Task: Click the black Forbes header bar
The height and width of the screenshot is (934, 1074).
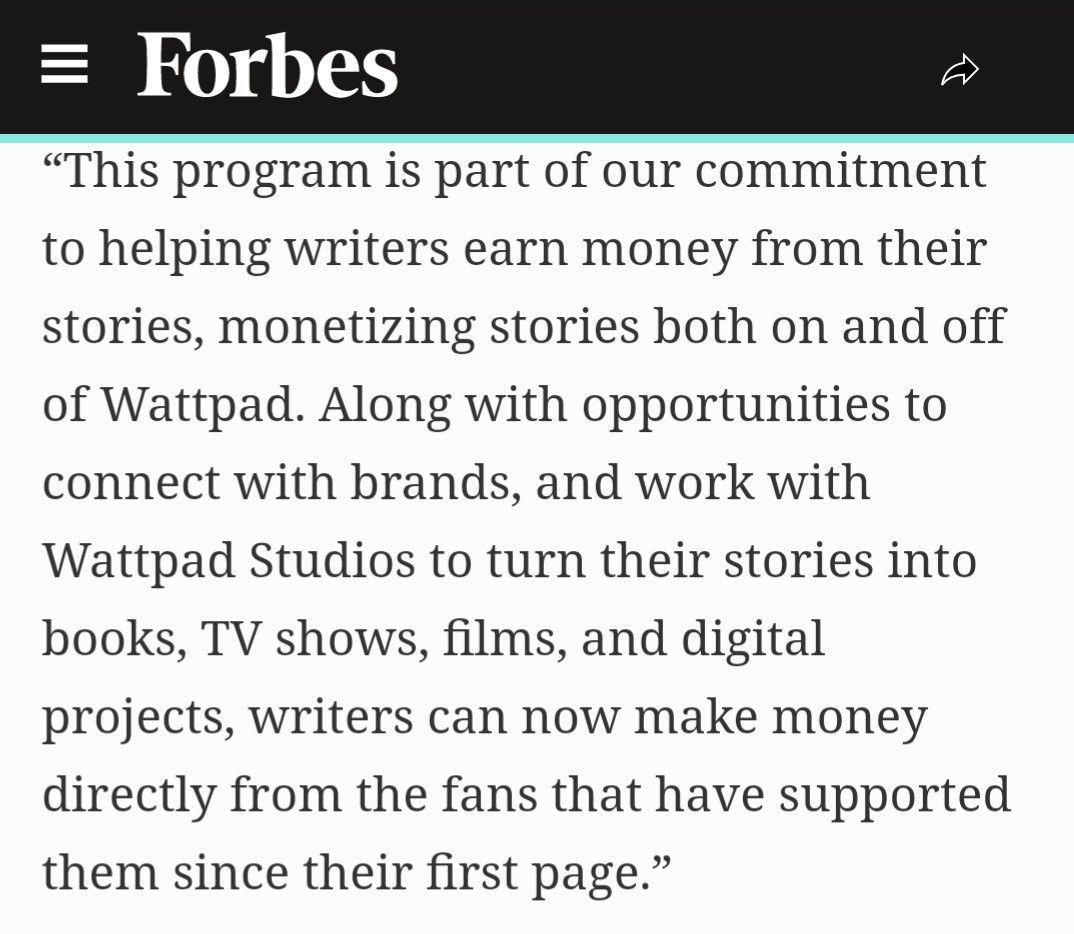Action: pos(537,67)
